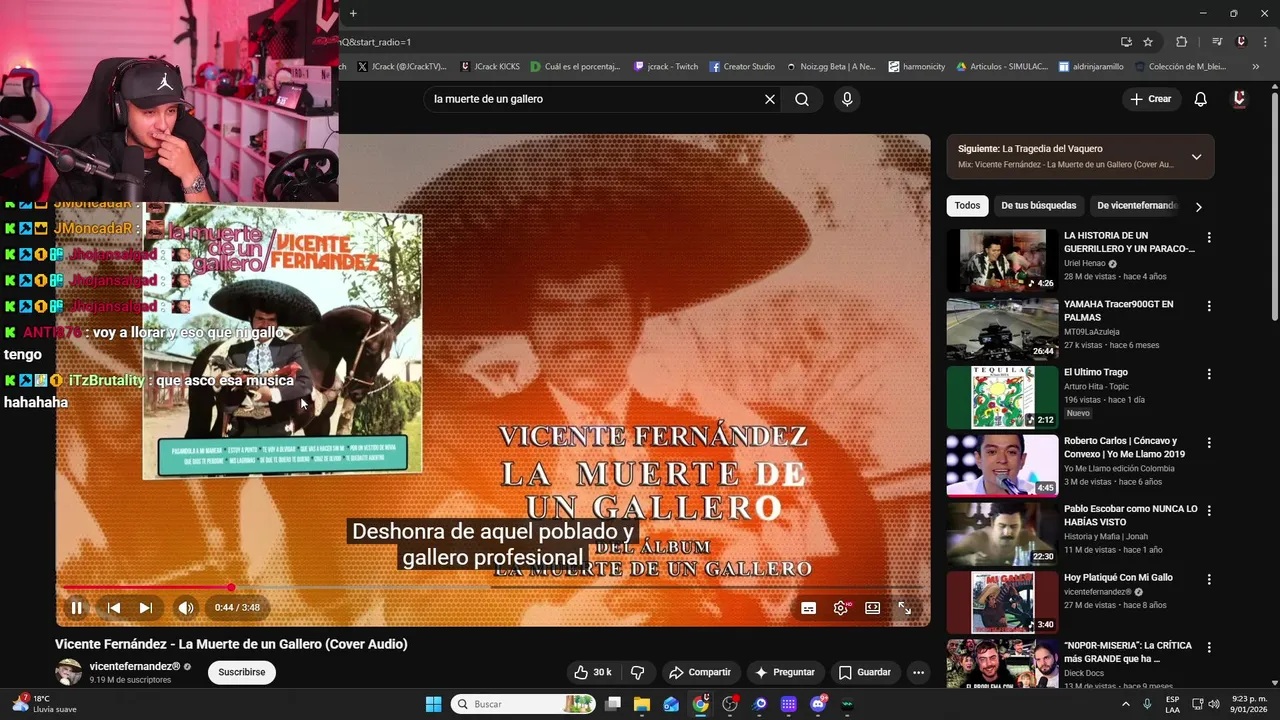Screen dimensions: 1280x720
Task: Select the Todos filter chip
Action: point(967,206)
